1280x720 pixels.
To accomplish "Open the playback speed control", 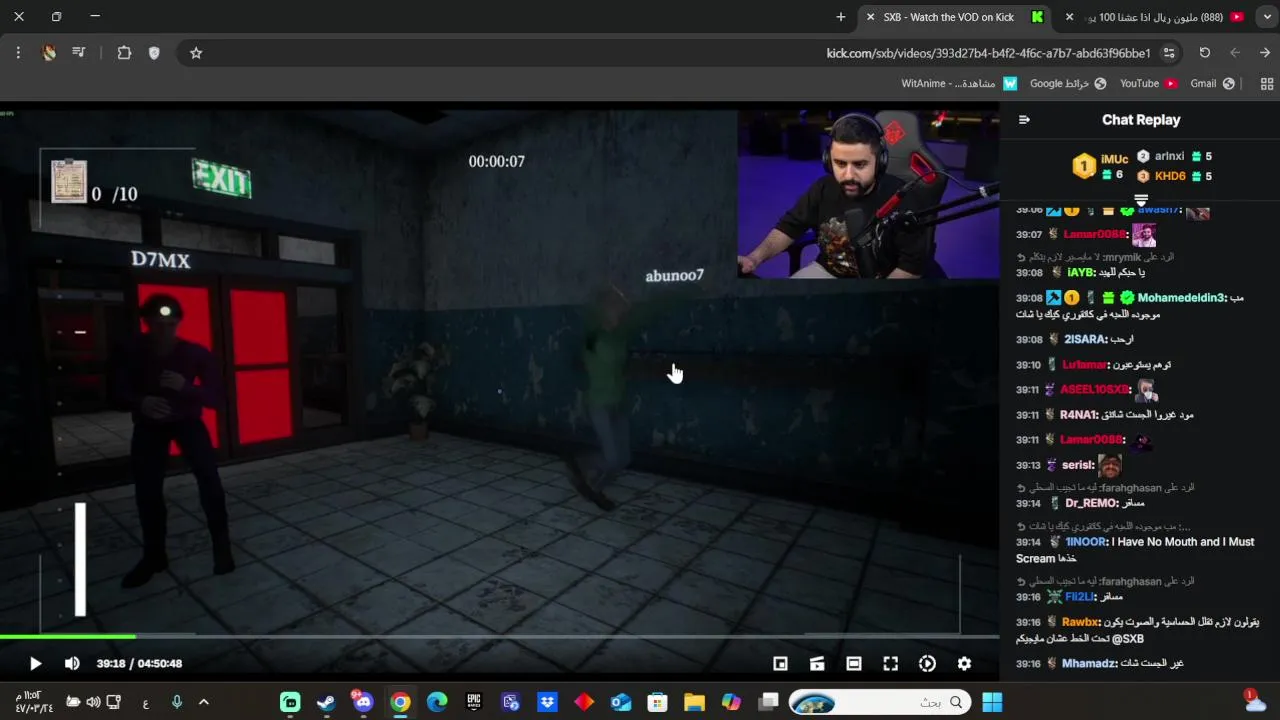I will point(927,663).
